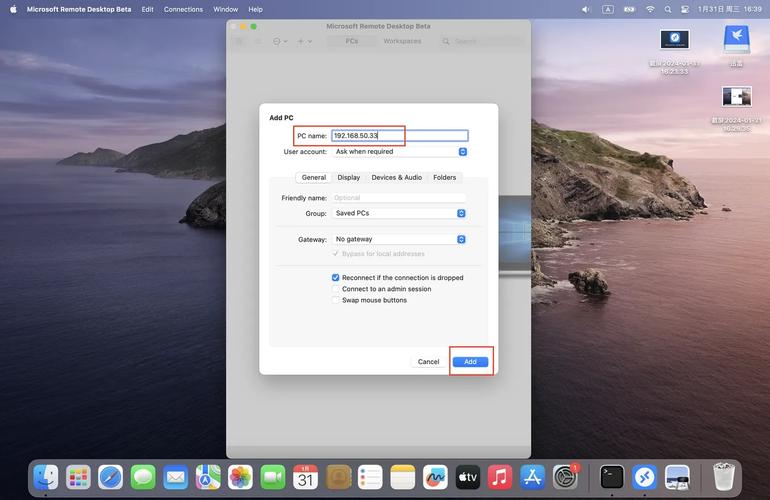Open the Wi-Fi status menu bar icon

[650, 9]
